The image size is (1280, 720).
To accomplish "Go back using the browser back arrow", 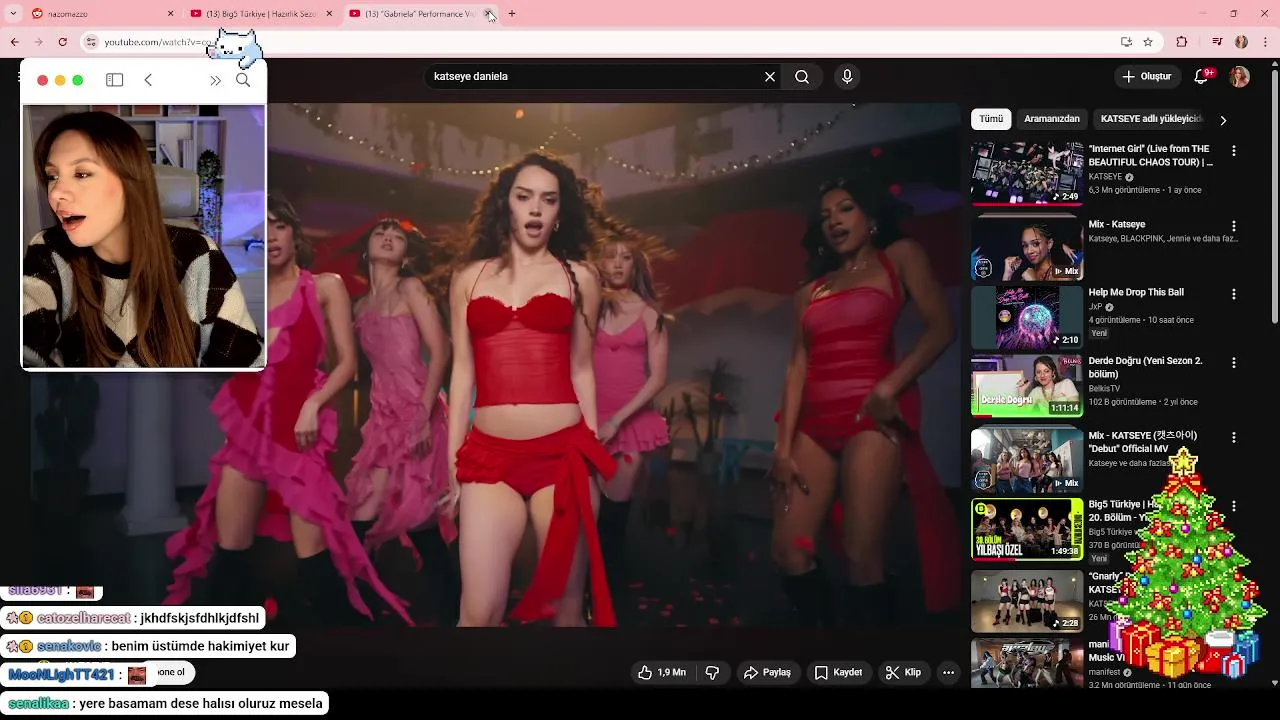I will point(14,42).
